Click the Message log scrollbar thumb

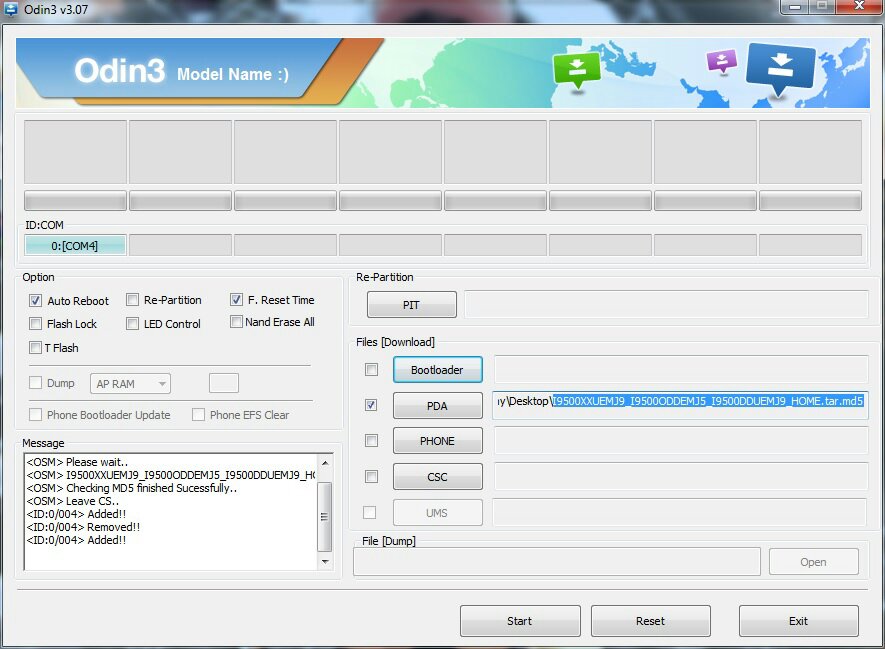point(325,516)
